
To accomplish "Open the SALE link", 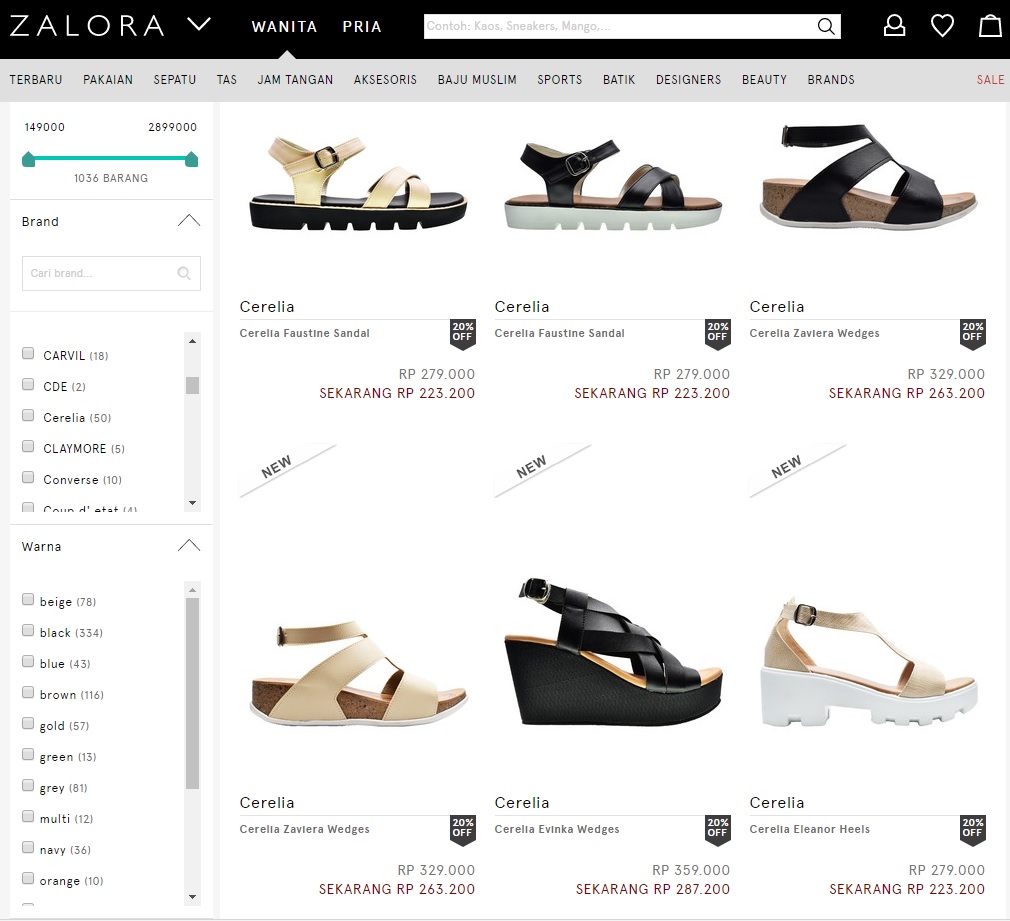I will [x=990, y=80].
